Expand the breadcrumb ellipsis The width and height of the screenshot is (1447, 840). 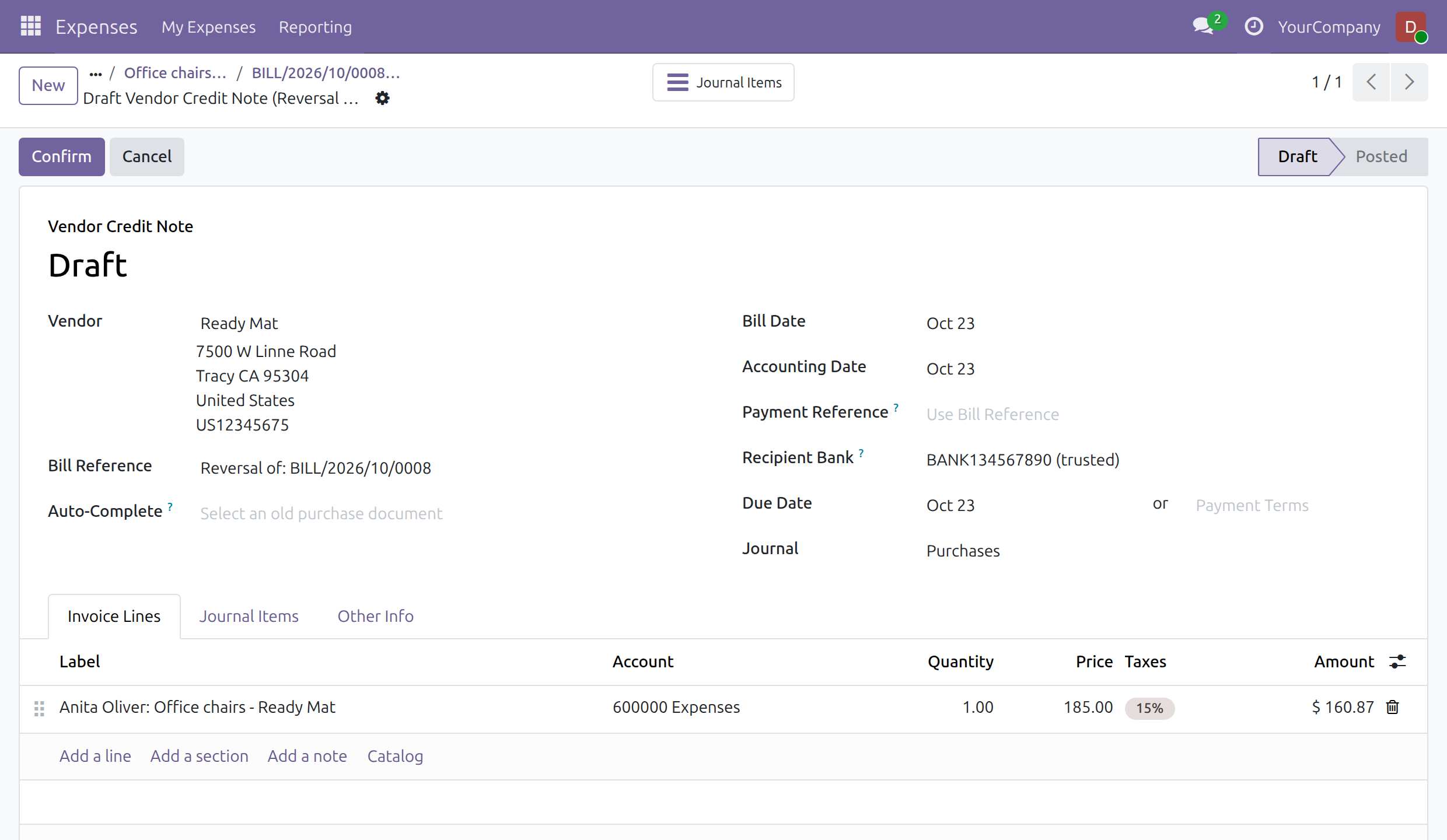(x=96, y=73)
